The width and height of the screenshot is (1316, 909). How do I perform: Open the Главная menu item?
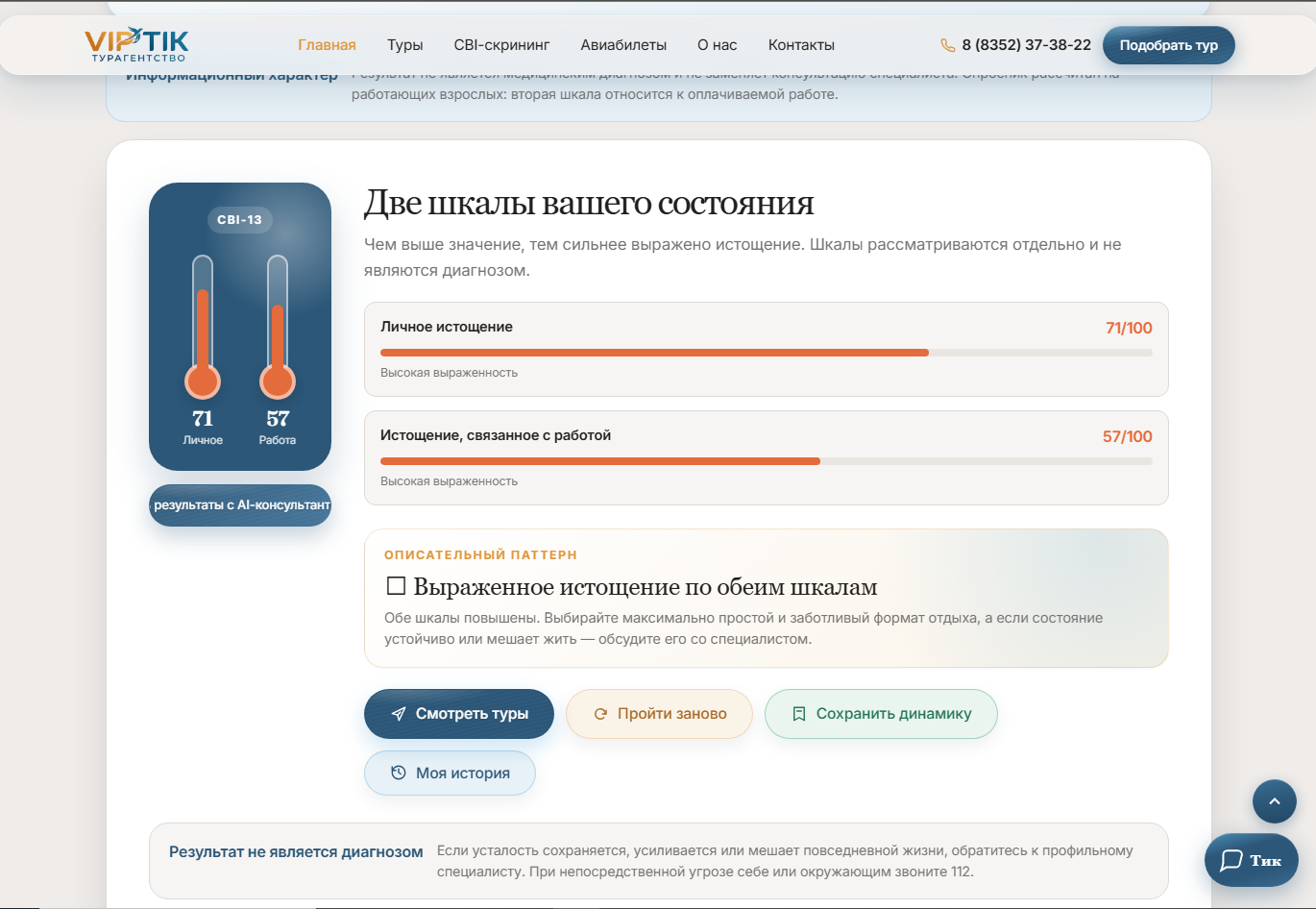point(327,45)
